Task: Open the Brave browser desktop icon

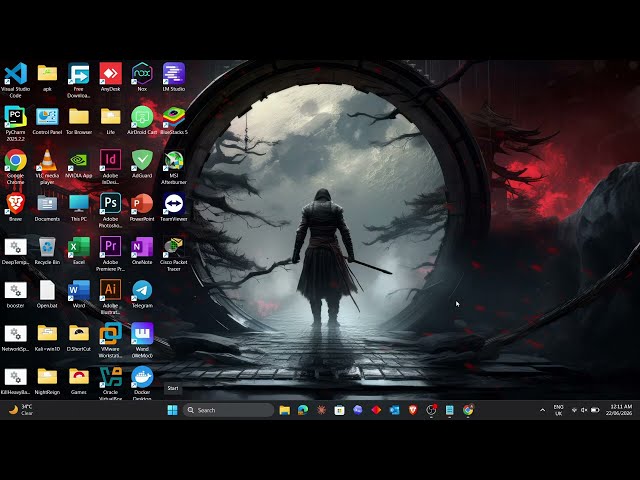Action: [16, 207]
